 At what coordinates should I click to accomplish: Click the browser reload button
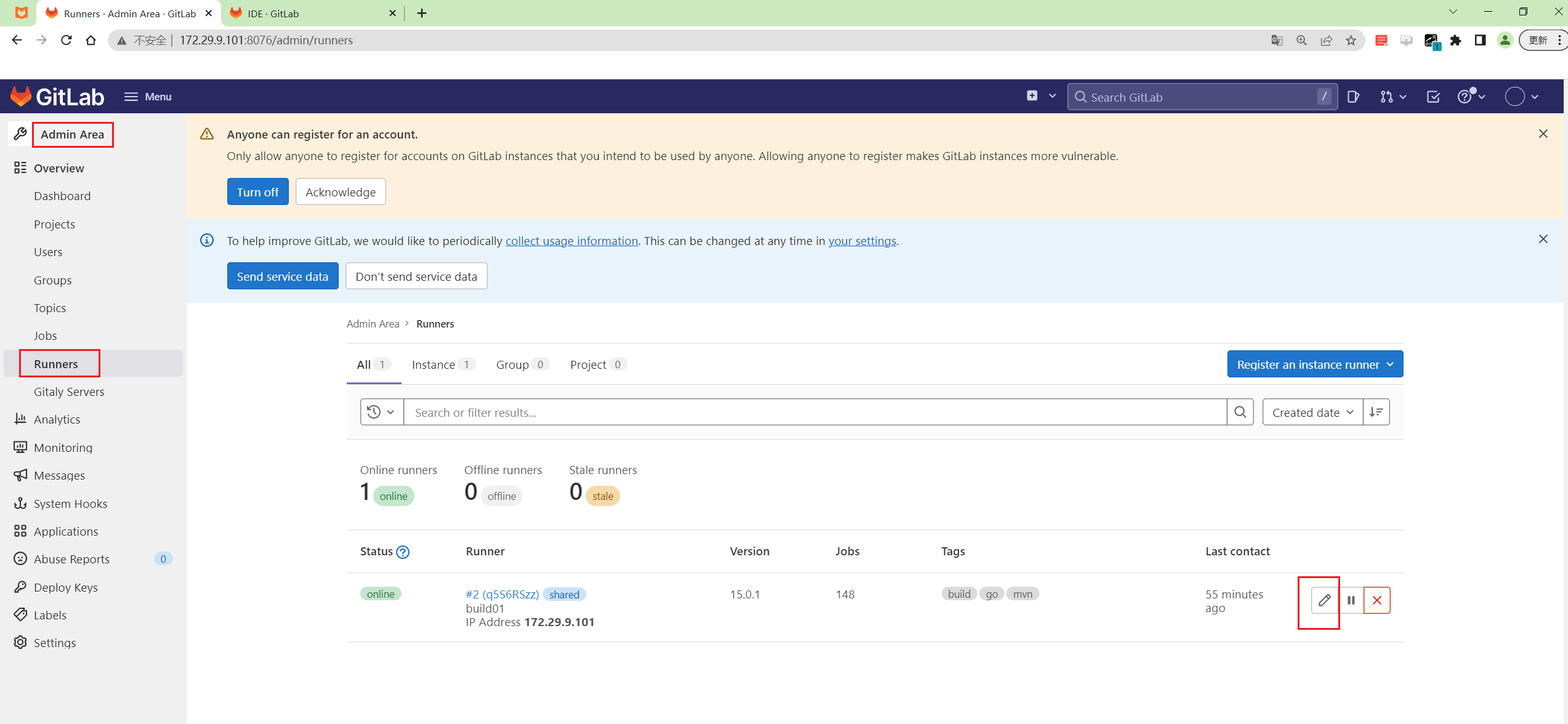pyautogui.click(x=67, y=40)
